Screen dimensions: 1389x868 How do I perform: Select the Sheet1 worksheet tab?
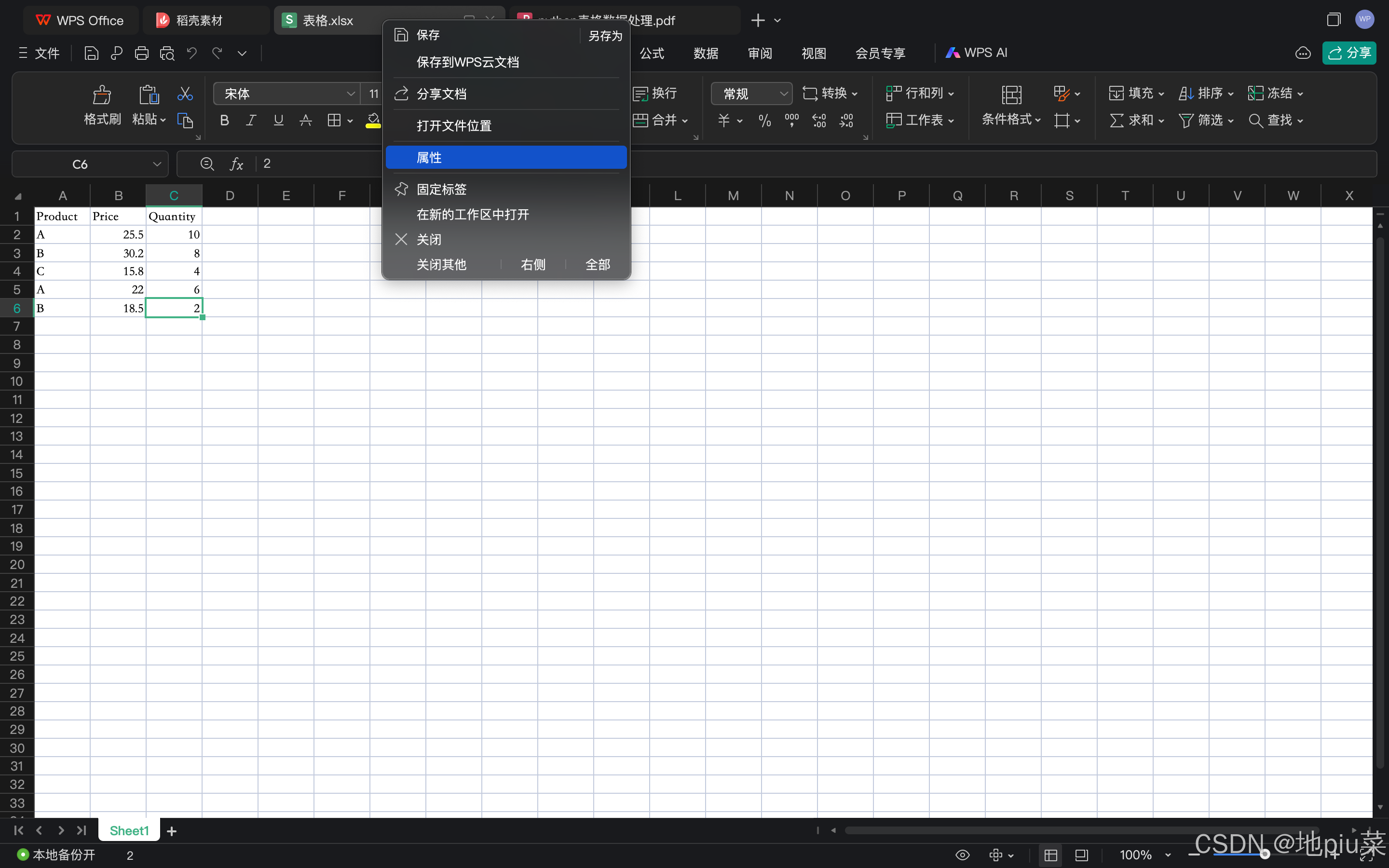[129, 831]
